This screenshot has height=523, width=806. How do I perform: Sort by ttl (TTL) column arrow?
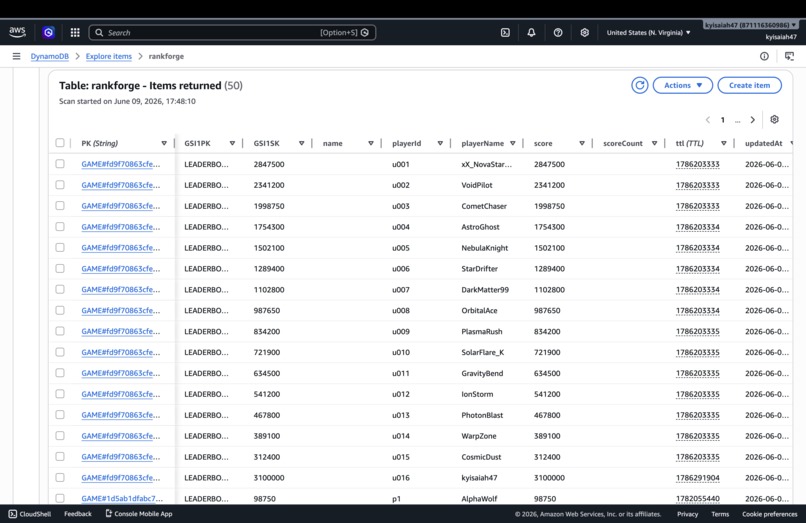(x=724, y=143)
